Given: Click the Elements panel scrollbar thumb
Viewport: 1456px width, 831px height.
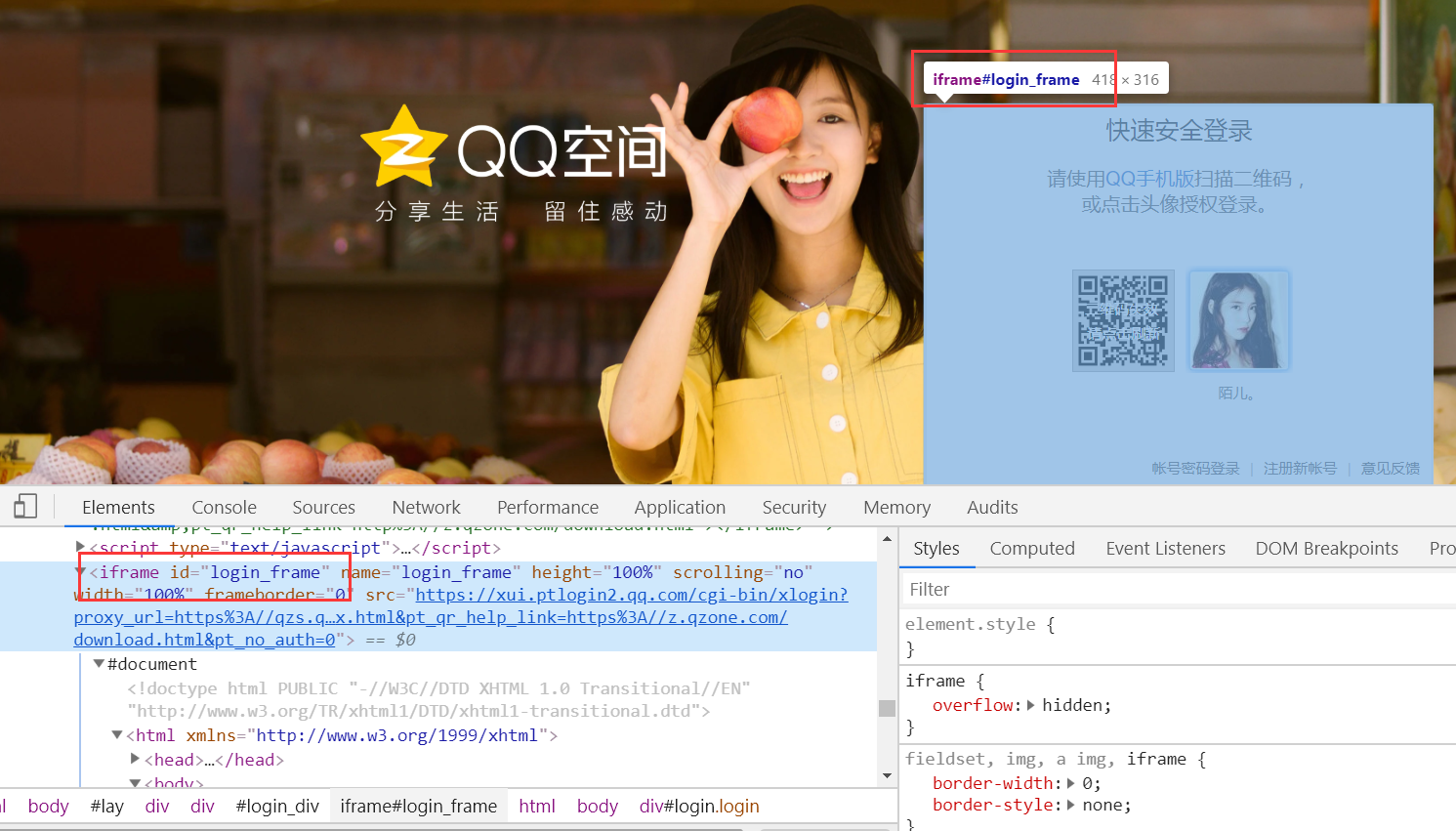Looking at the screenshot, I should click(887, 708).
